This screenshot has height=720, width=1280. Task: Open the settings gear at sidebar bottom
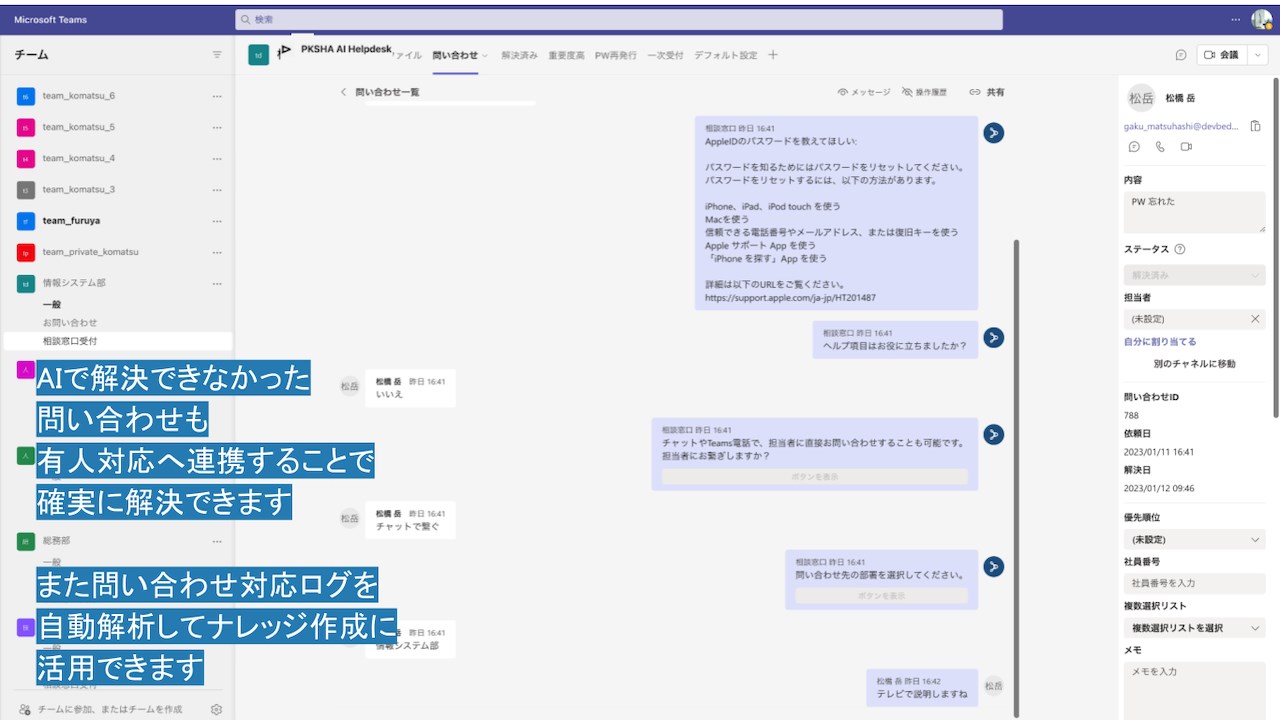pyautogui.click(x=216, y=709)
